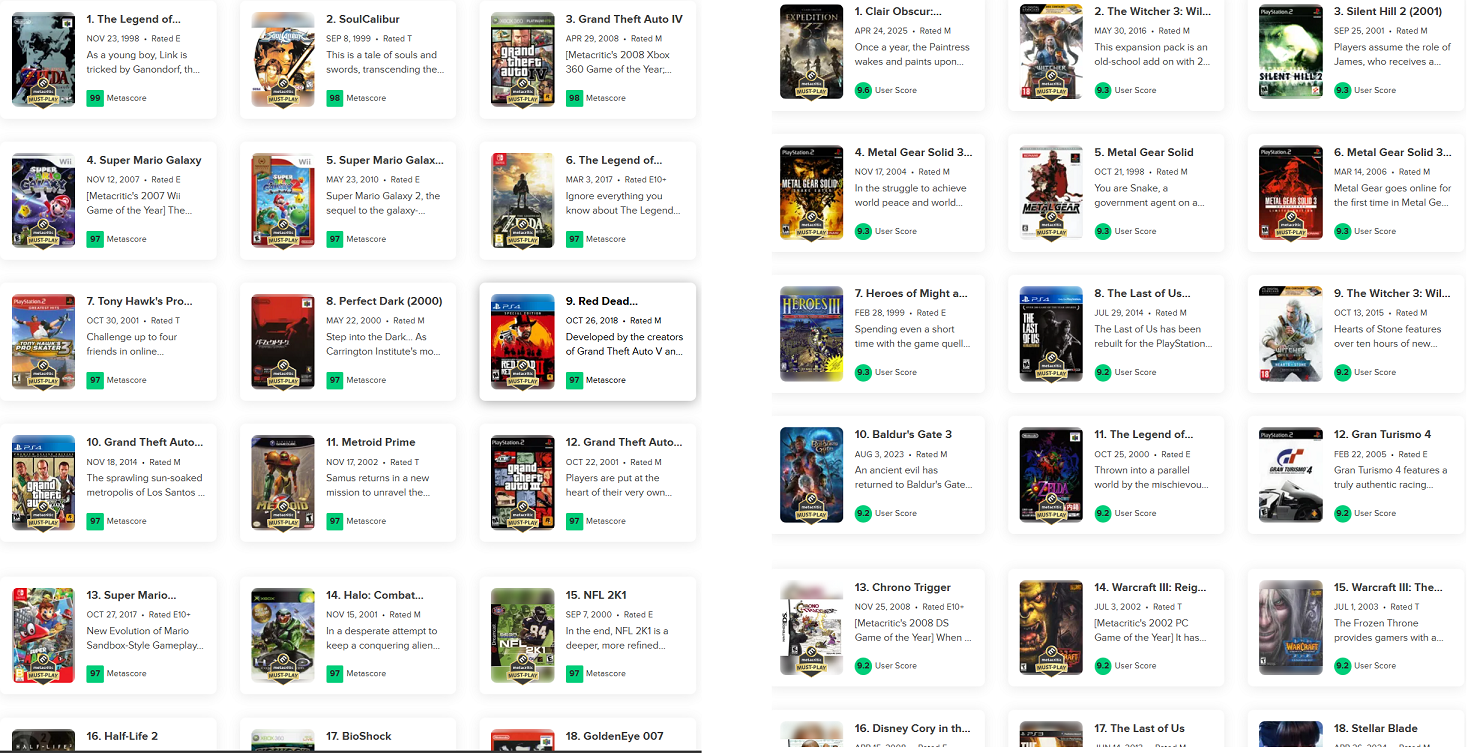Click Chrono Trigger's 9.2 User Score badge
This screenshot has width=1480, height=753.
[863, 665]
